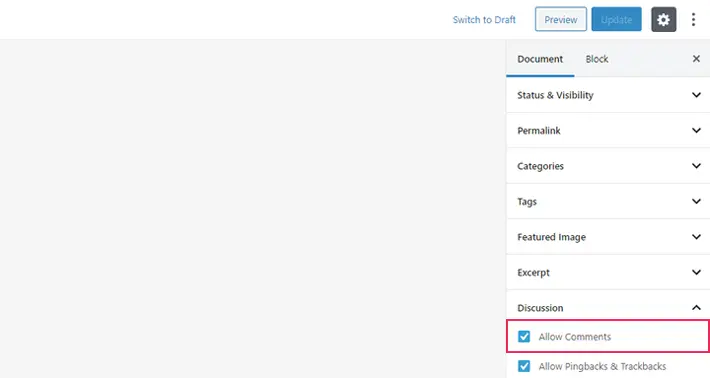Select the Document tab
Screen dimensions: 710x378
540,59
